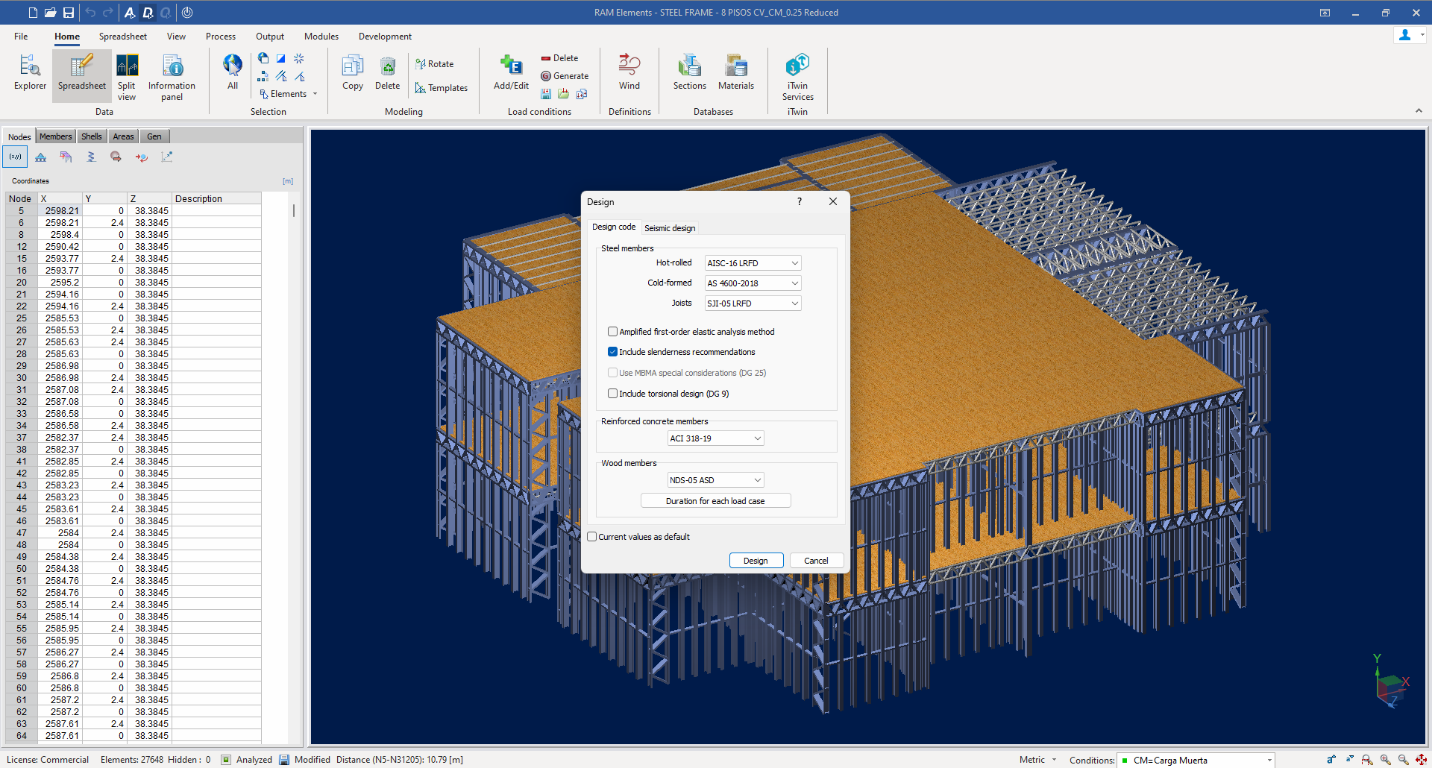Create a new file from quick access bar

click(32, 13)
